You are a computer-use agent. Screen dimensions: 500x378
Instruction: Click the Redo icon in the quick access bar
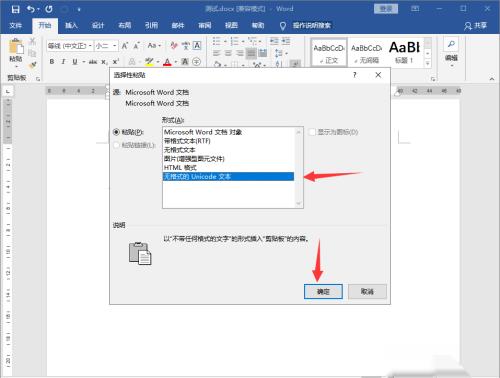(49, 9)
